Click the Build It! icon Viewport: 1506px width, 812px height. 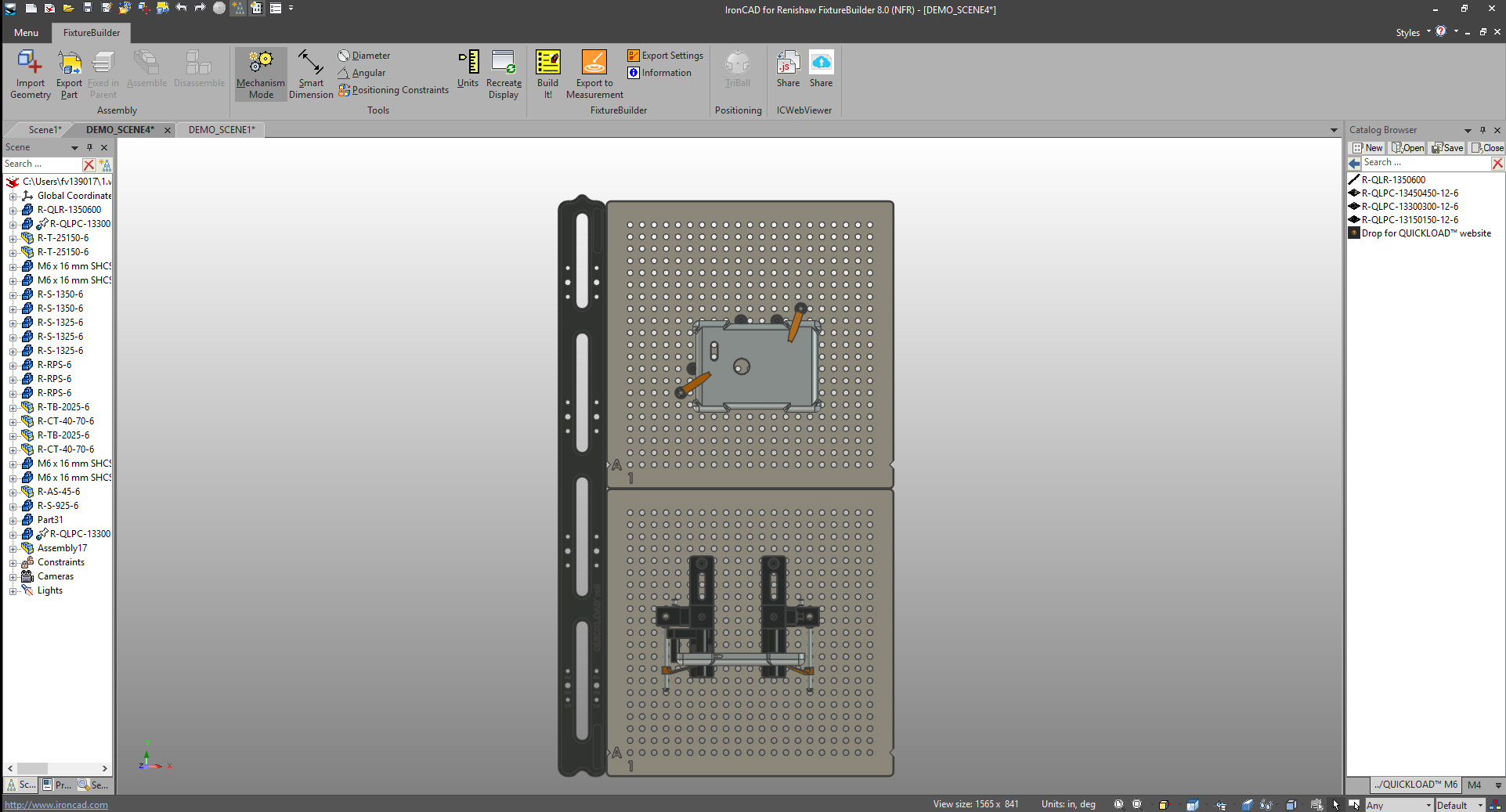(x=547, y=63)
